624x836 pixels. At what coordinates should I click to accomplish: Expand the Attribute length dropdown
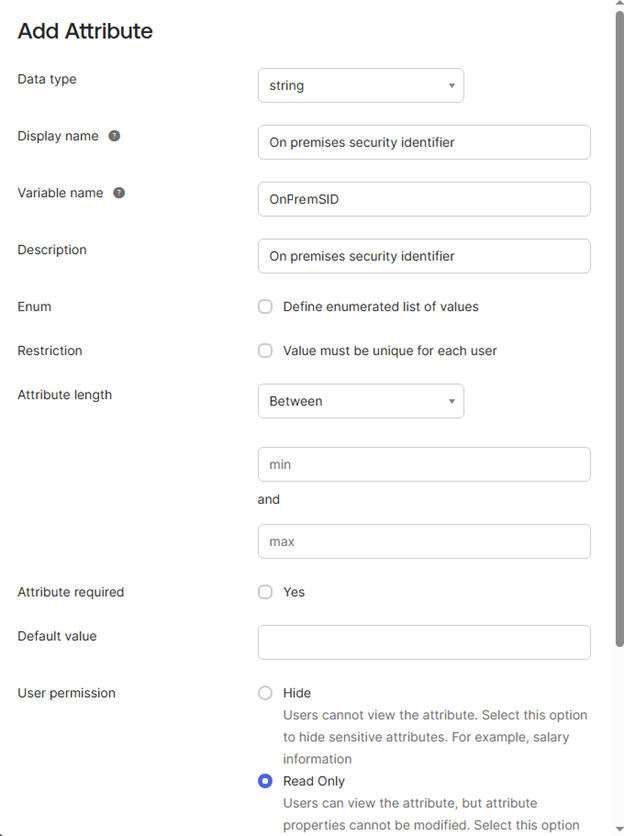point(360,401)
